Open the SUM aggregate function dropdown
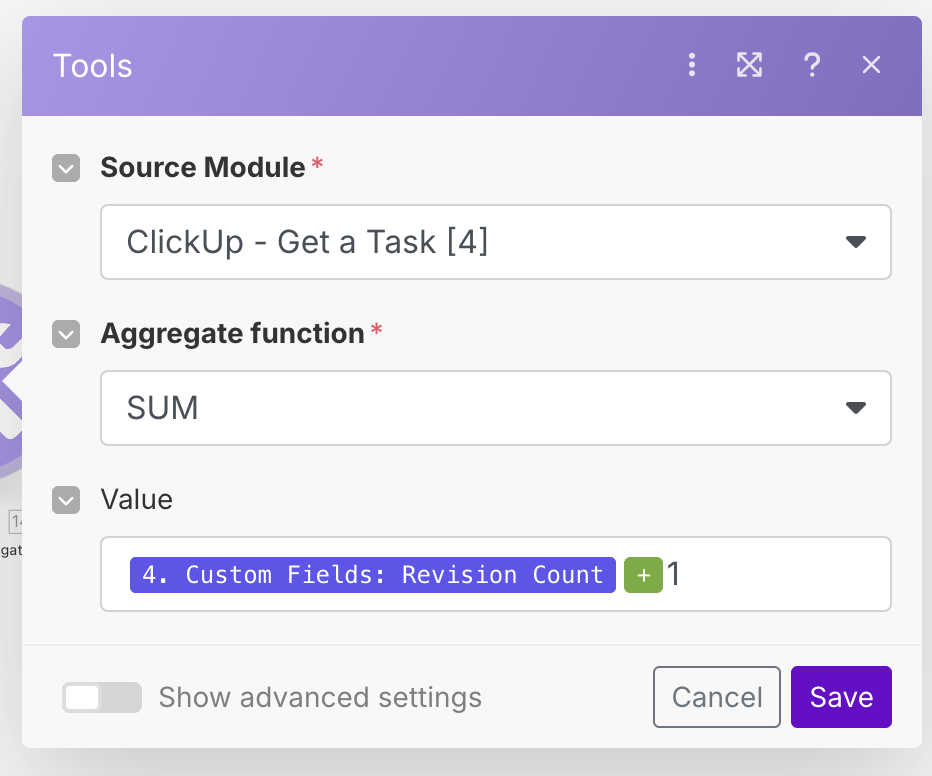This screenshot has height=776, width=932. 495,408
